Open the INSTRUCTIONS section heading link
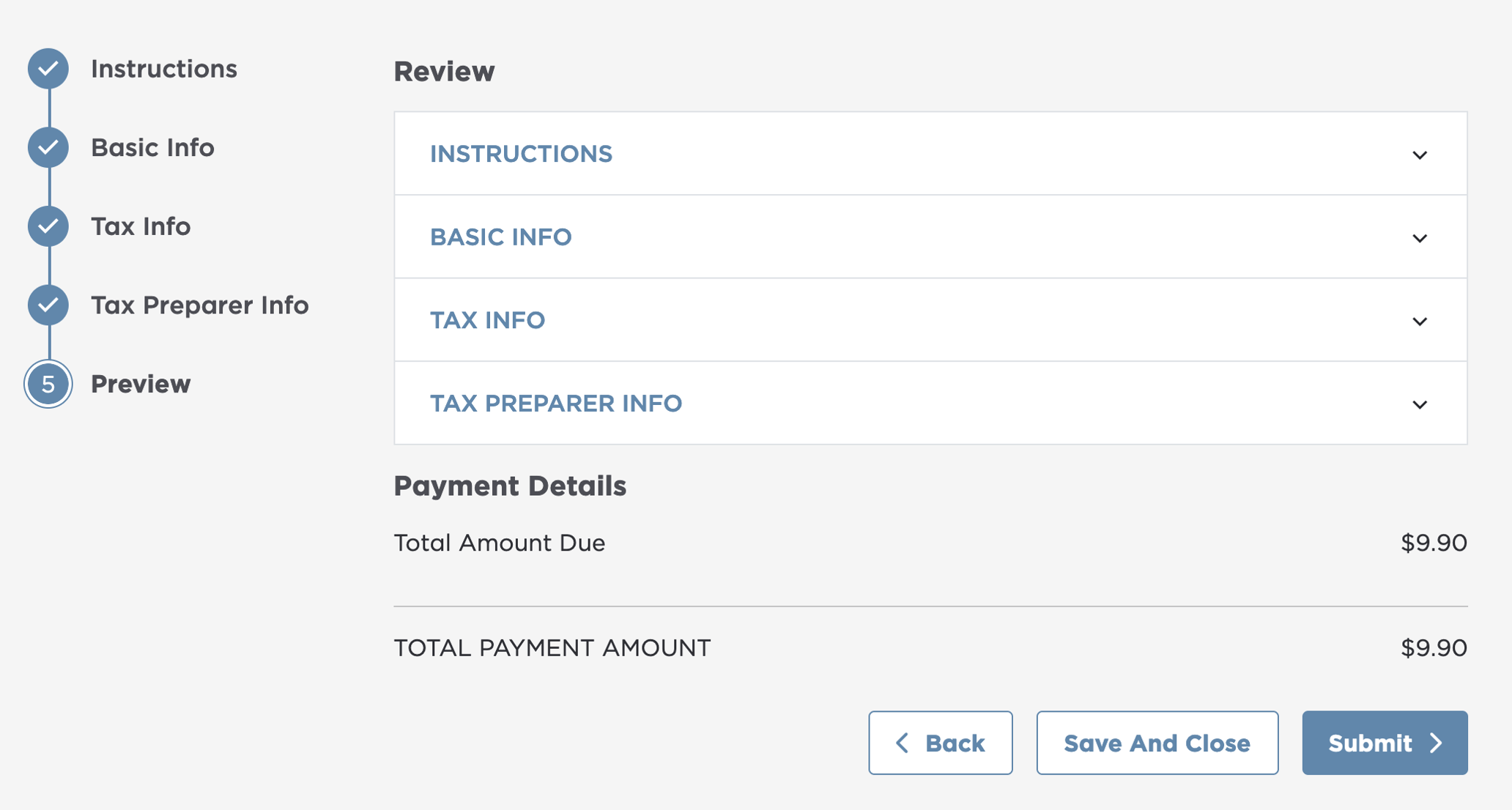Image resolution: width=1512 pixels, height=810 pixels. (522, 154)
